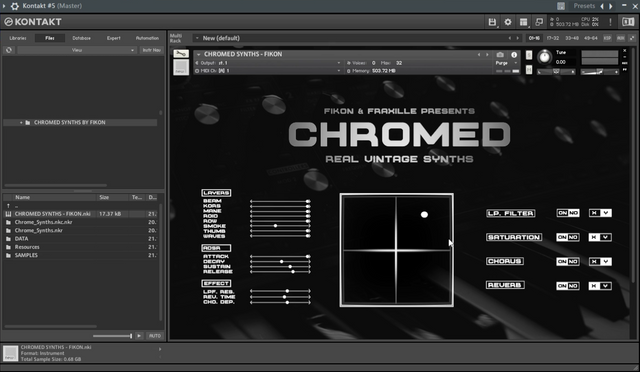Expand CHROMED SYNTHS BY FIKON folder
The height and width of the screenshot is (372, 640).
coord(21,123)
